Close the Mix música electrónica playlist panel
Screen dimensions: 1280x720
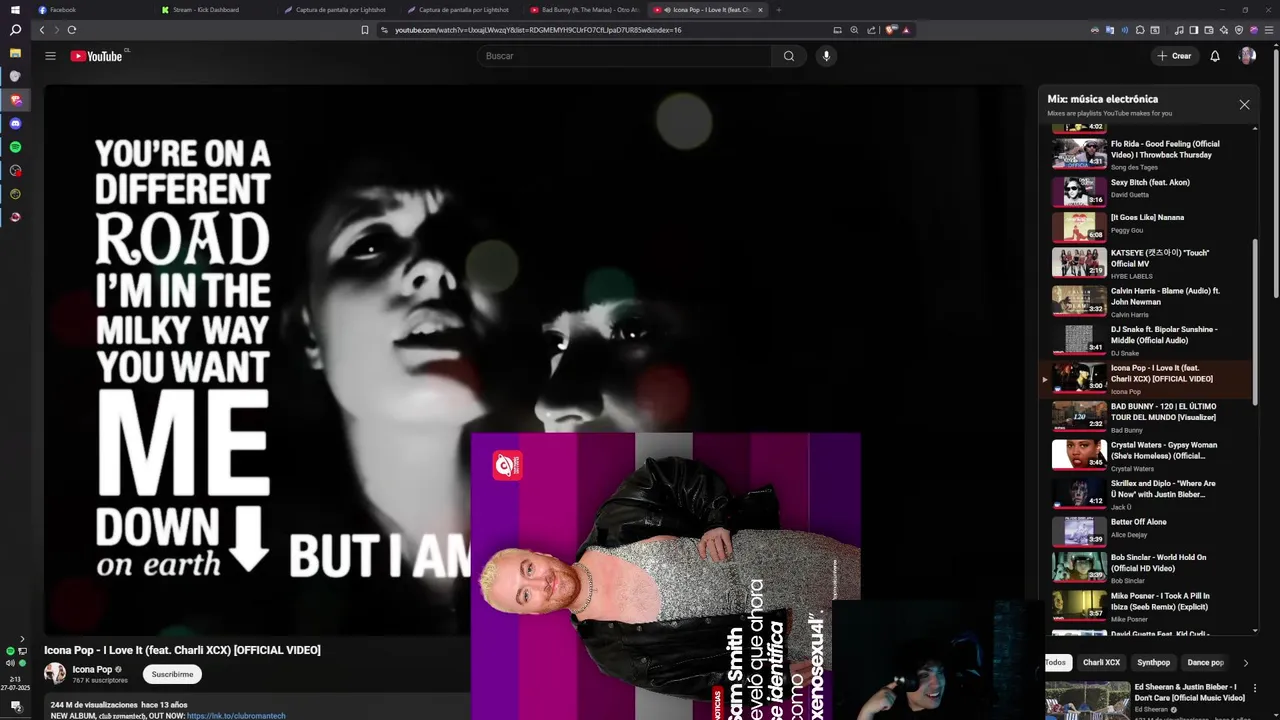(1244, 104)
